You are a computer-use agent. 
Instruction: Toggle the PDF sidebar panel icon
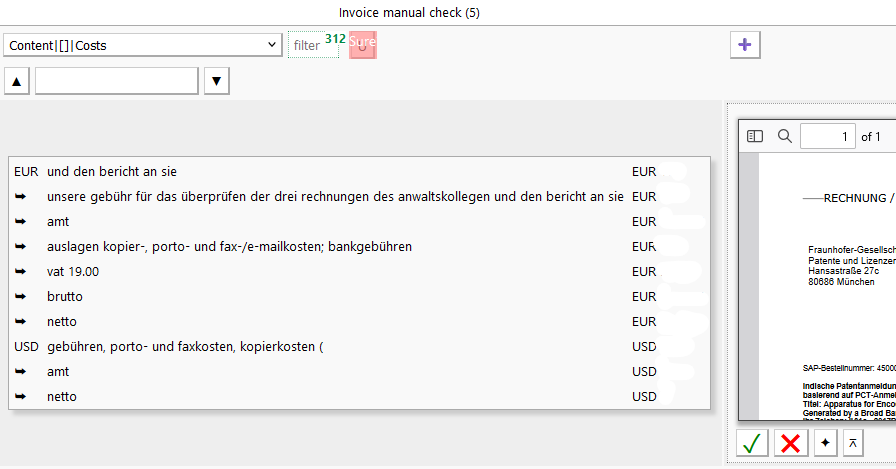click(x=755, y=136)
